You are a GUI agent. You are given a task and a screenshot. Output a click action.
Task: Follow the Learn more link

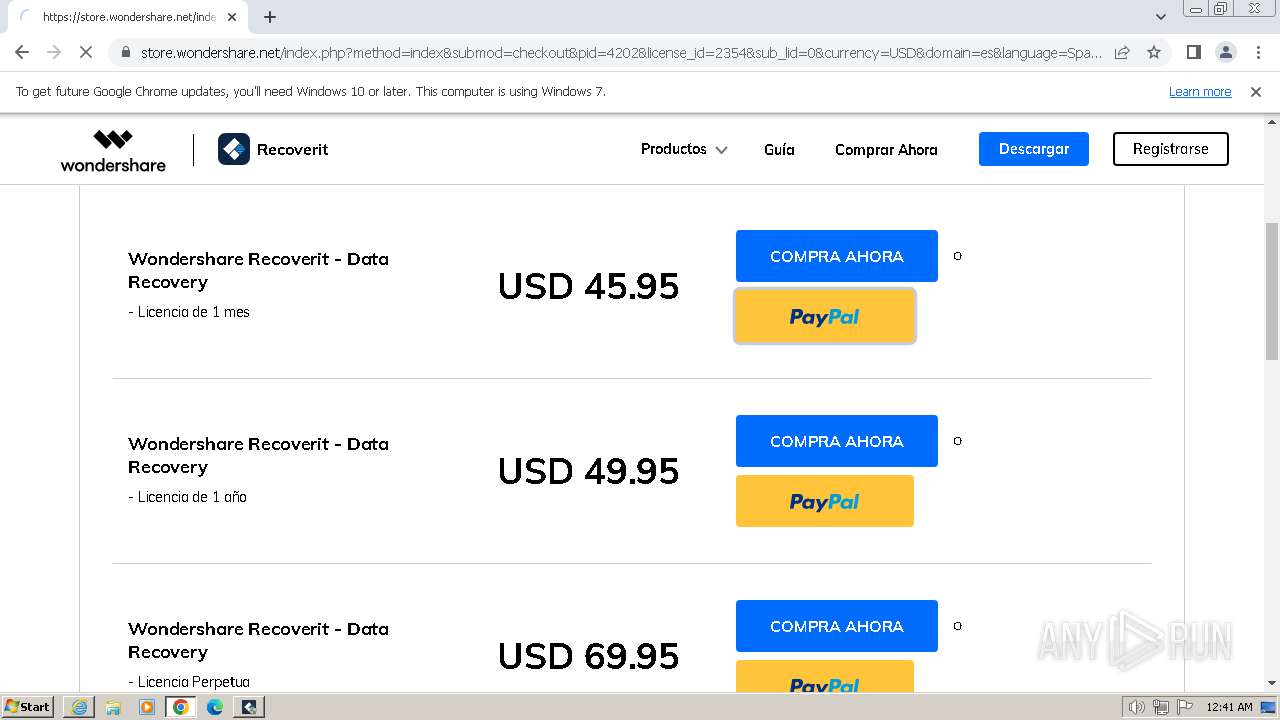point(1200,92)
